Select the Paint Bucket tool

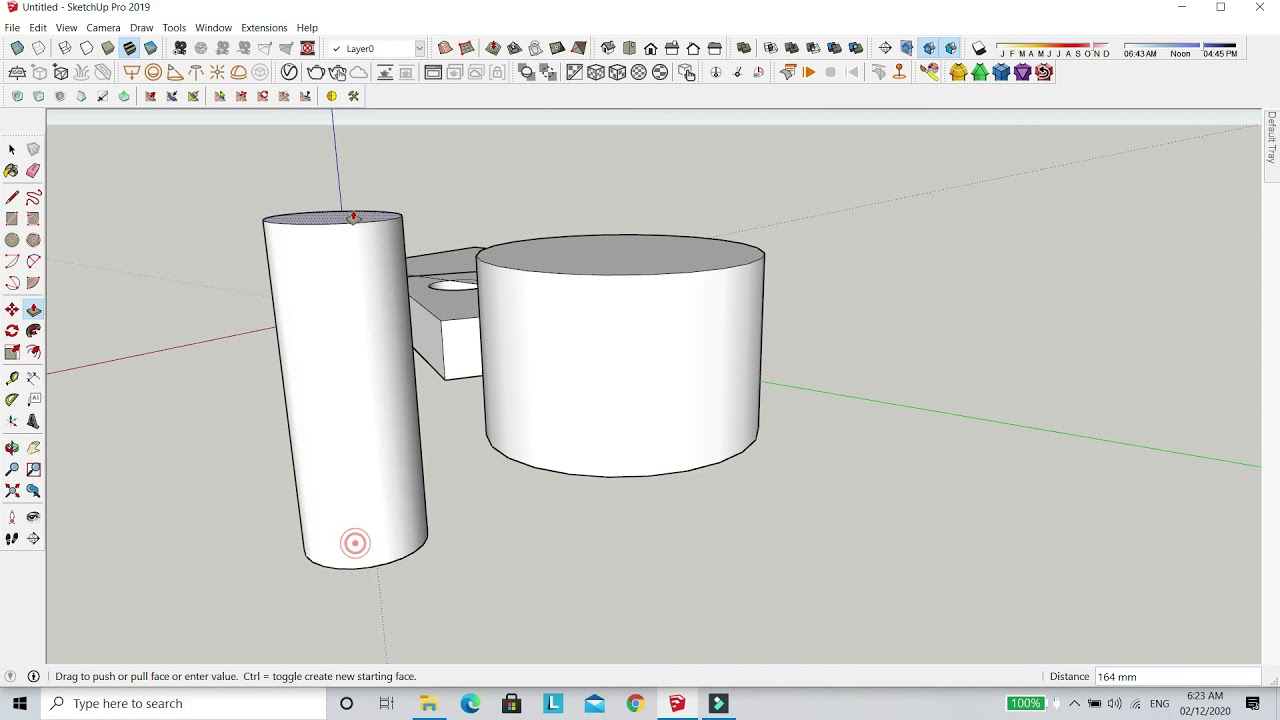pos(11,171)
